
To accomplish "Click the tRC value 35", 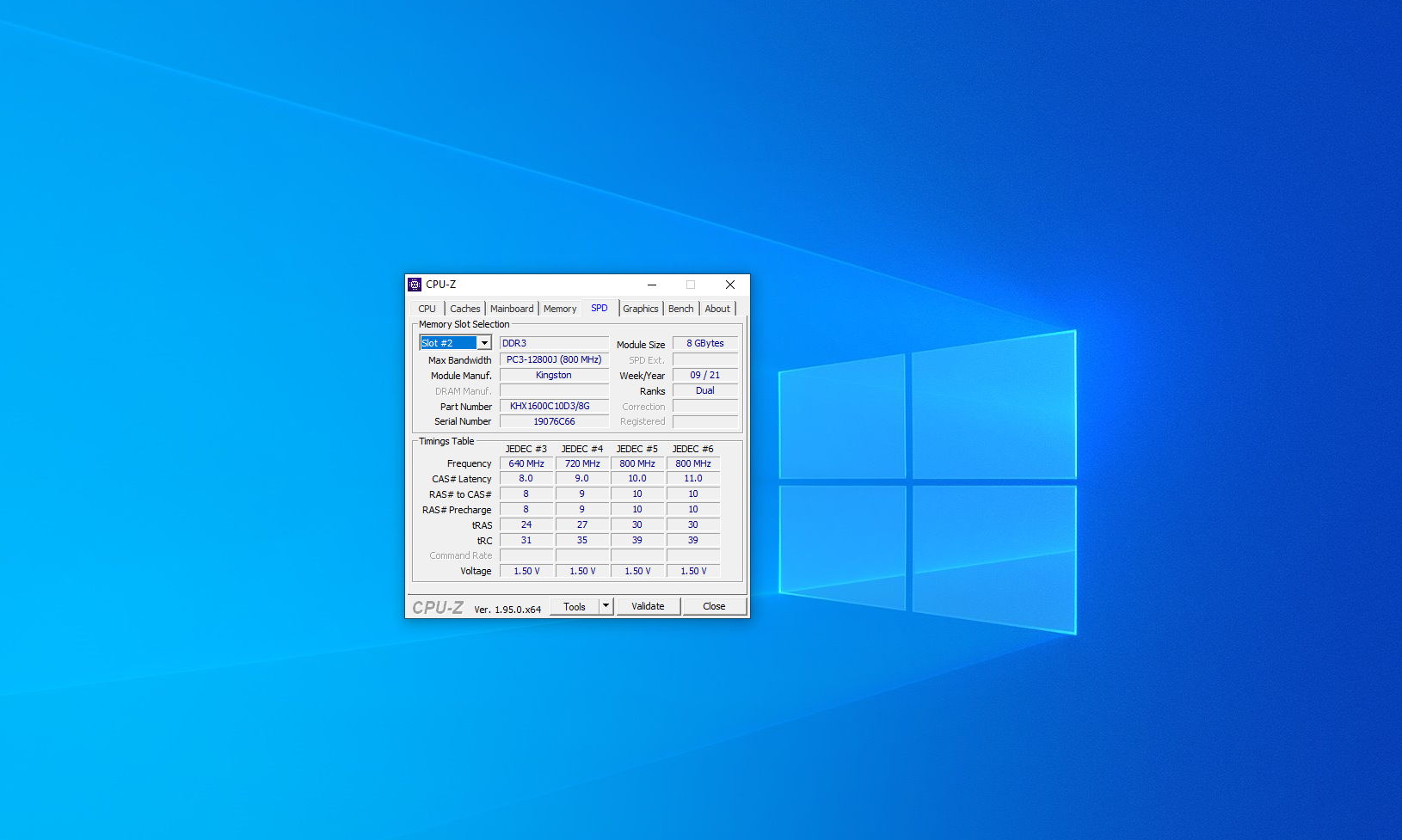I will click(x=582, y=540).
